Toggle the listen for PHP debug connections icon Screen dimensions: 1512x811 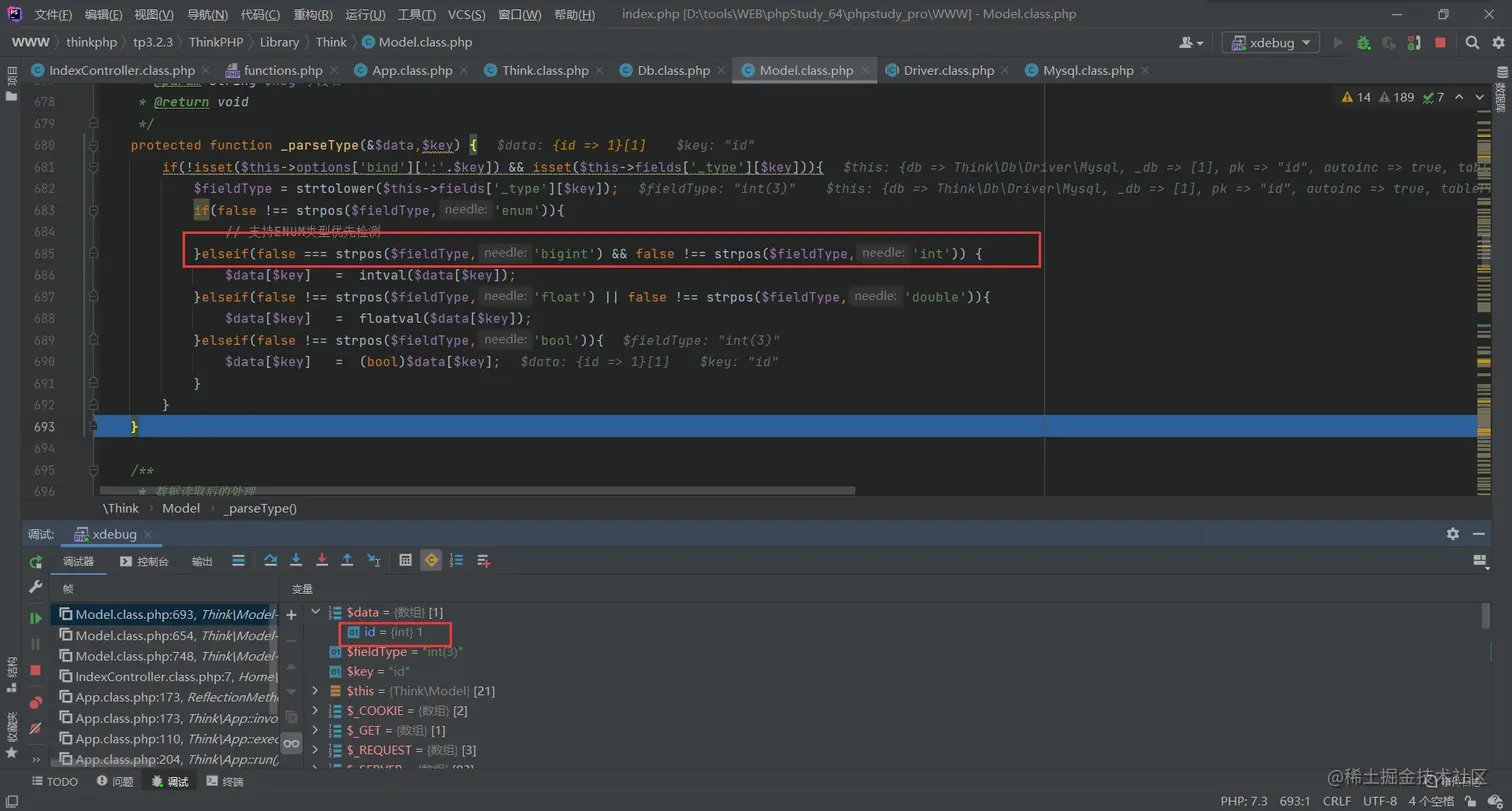coord(1414,42)
